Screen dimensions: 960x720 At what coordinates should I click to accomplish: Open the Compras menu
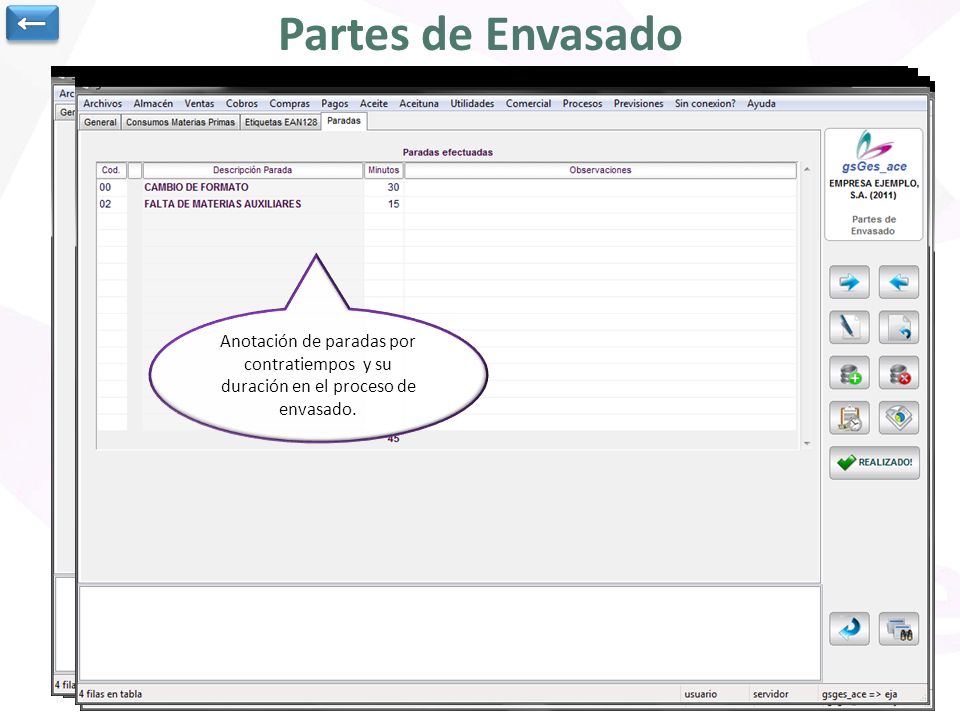289,103
